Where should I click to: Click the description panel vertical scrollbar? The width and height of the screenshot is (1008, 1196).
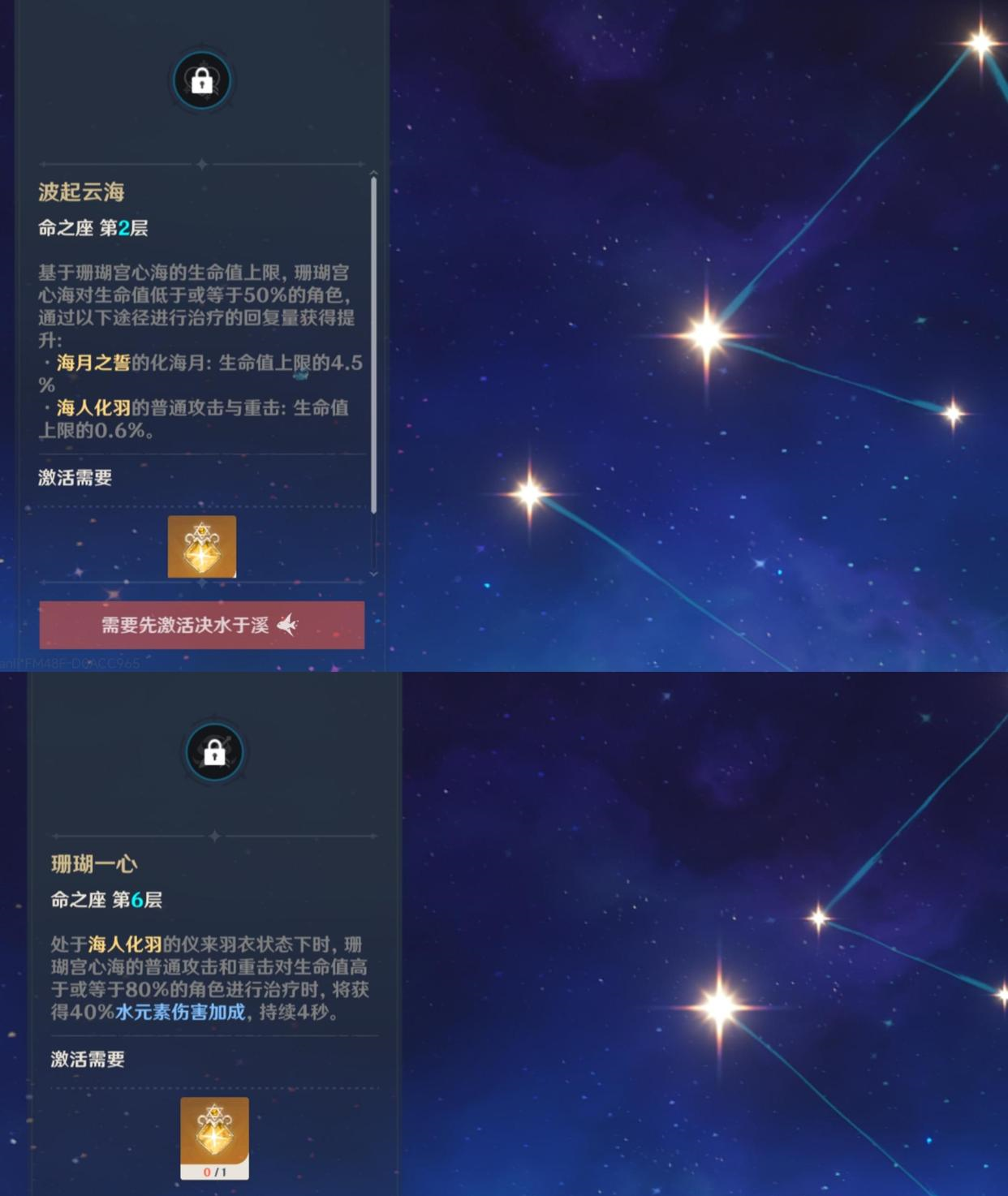click(x=373, y=345)
